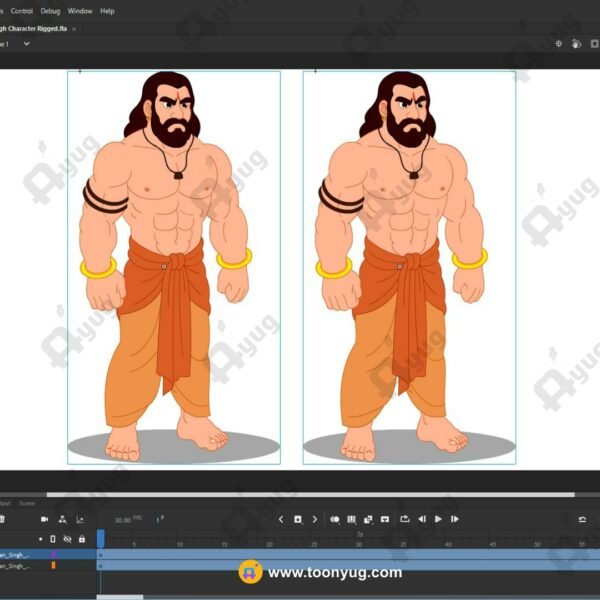This screenshot has height=600, width=600.
Task: Show the layer parenting view icon
Action: [62, 519]
